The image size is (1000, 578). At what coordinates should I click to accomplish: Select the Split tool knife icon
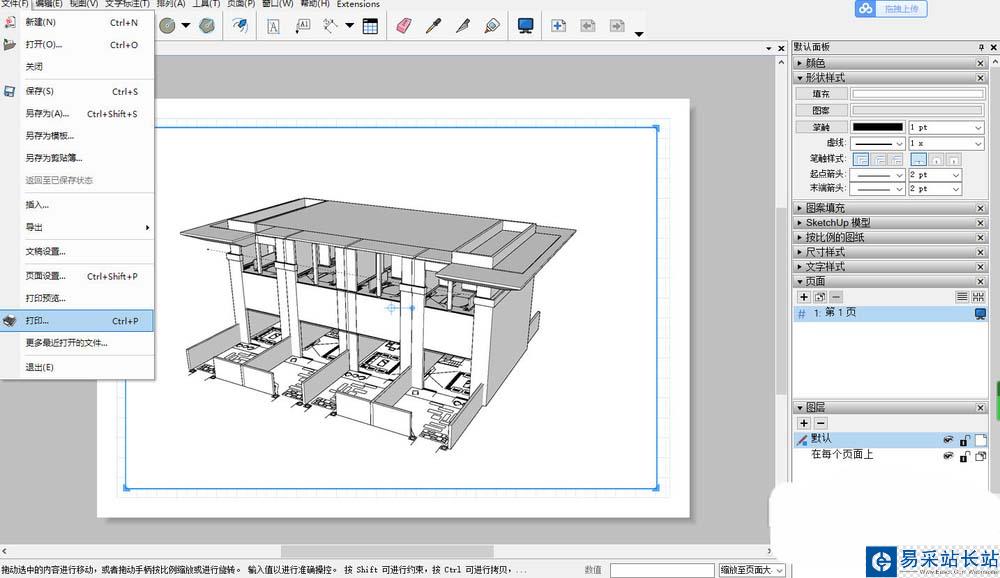(462, 26)
